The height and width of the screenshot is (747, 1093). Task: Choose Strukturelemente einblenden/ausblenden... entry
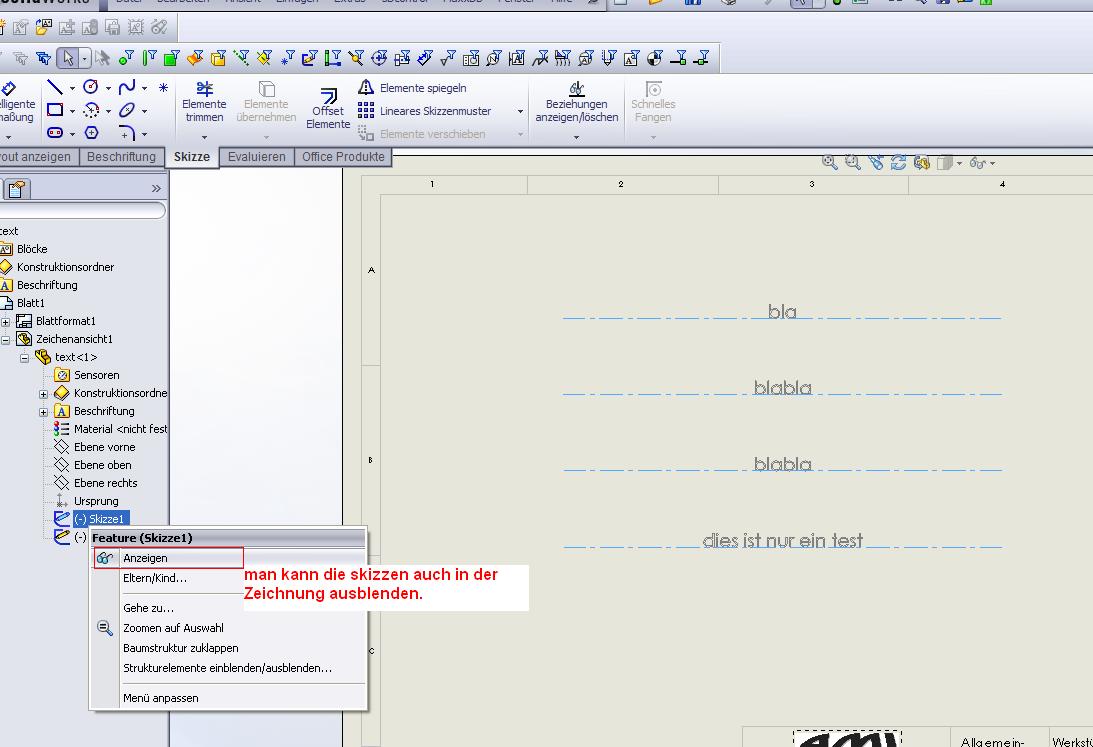229,668
